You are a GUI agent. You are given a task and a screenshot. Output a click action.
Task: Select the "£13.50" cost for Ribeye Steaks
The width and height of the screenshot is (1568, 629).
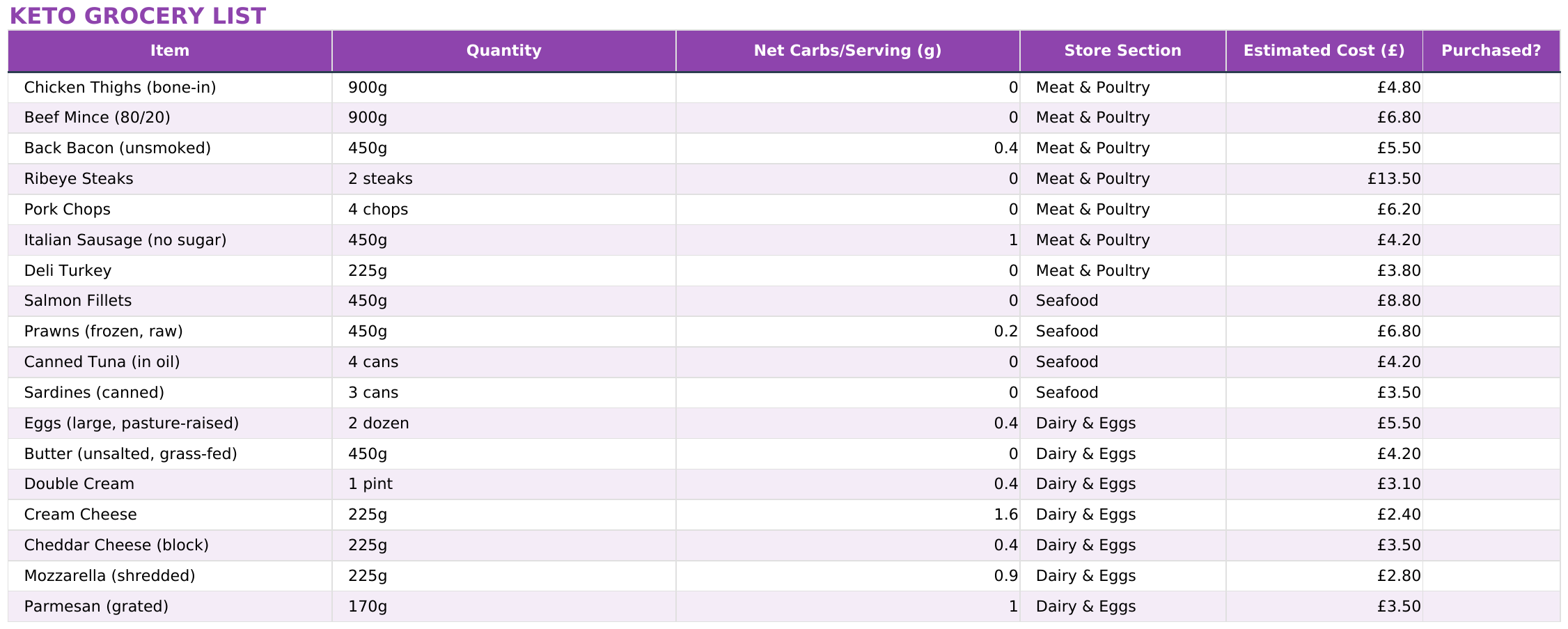click(x=1324, y=179)
